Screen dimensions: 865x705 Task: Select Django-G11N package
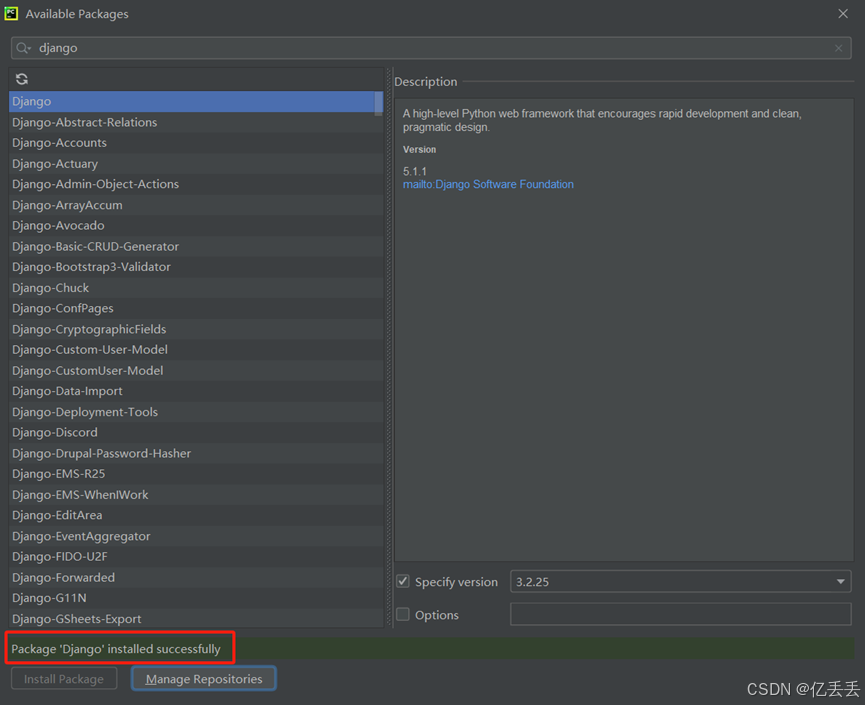pyautogui.click(x=196, y=598)
